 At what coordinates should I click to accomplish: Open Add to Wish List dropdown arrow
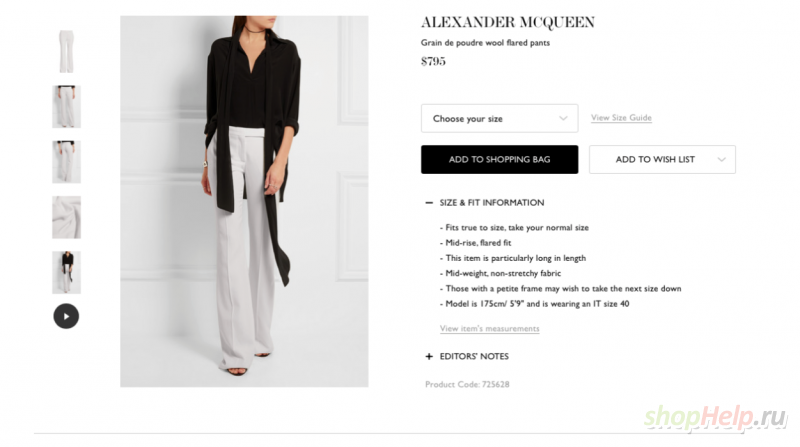tap(721, 159)
